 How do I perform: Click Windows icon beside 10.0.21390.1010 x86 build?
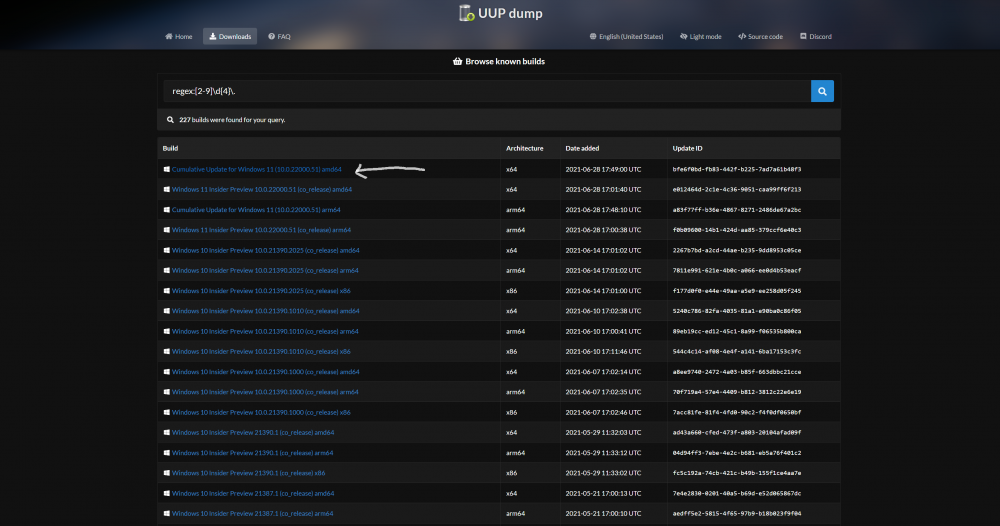[x=166, y=351]
